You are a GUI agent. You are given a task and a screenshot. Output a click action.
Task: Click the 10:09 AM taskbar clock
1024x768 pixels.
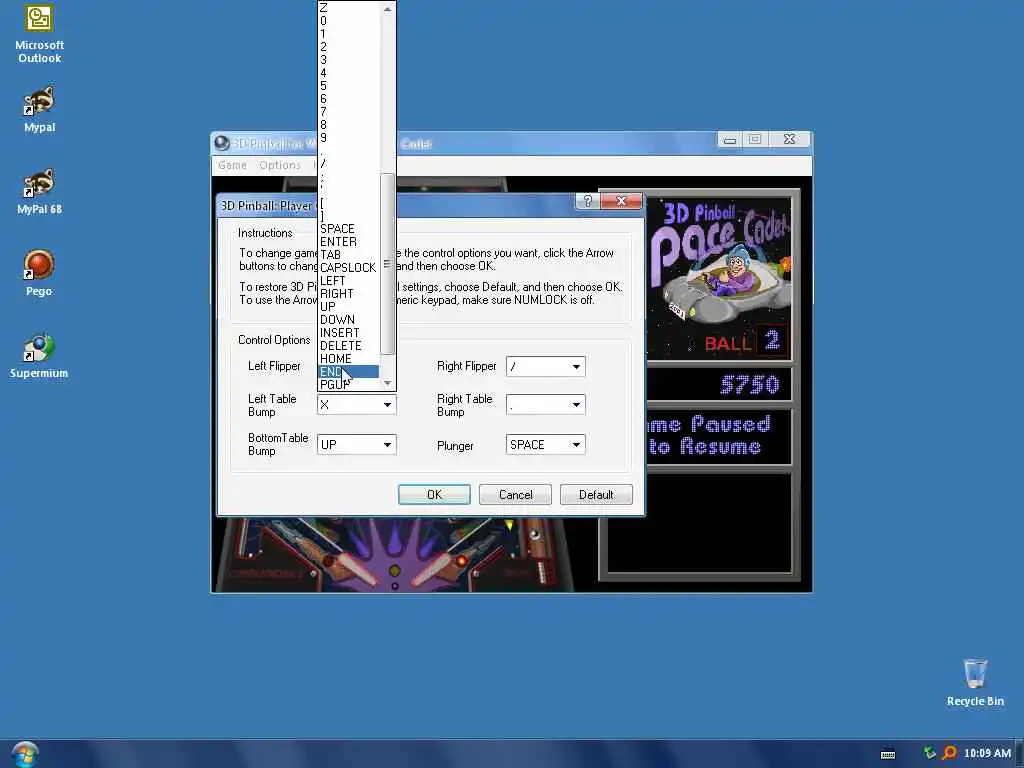[987, 753]
